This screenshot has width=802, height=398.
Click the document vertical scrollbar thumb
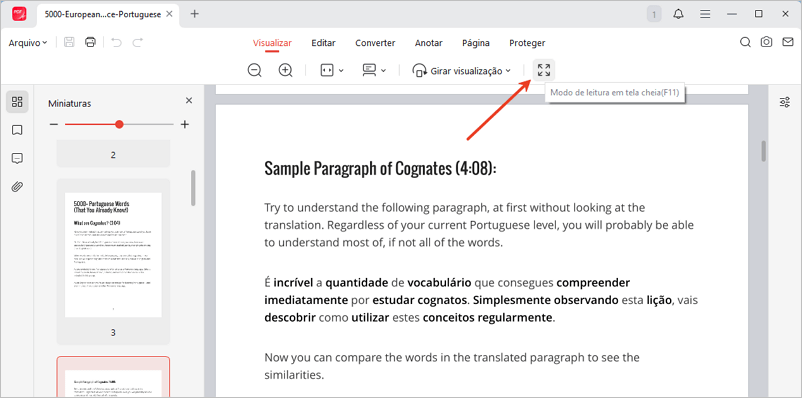point(764,151)
